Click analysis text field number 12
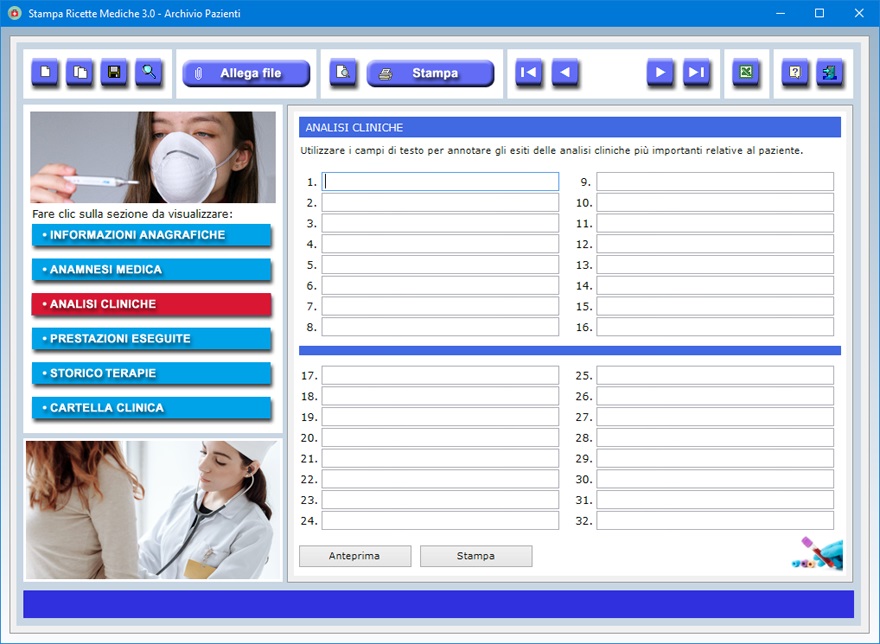Screen dimensions: 880x644 [715, 244]
